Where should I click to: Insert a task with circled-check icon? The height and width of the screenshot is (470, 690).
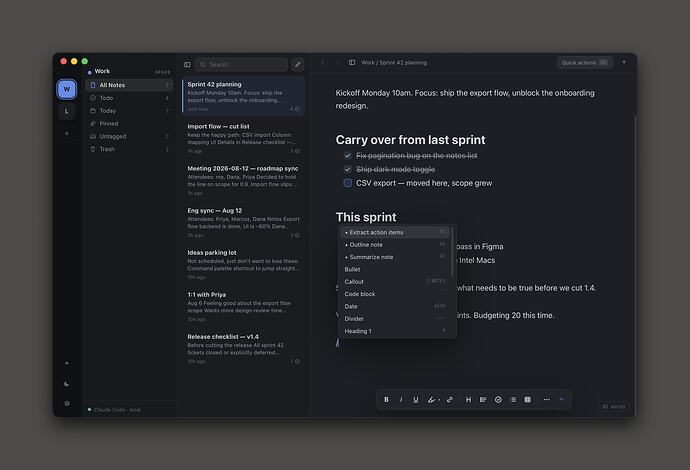(x=498, y=400)
